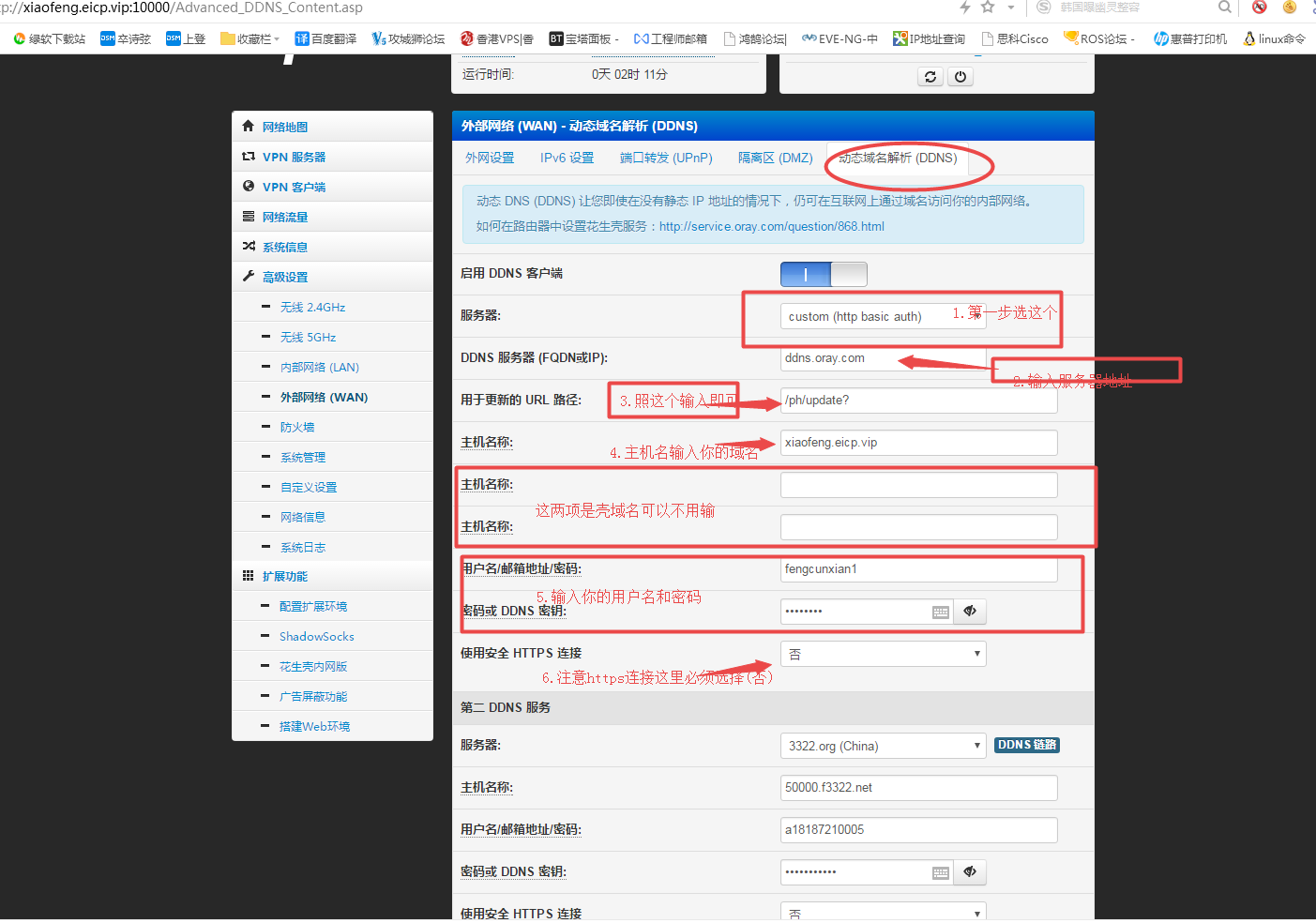Open the ShadowSocks extension link
Viewport: 1316px width, 923px height.
click(x=317, y=636)
